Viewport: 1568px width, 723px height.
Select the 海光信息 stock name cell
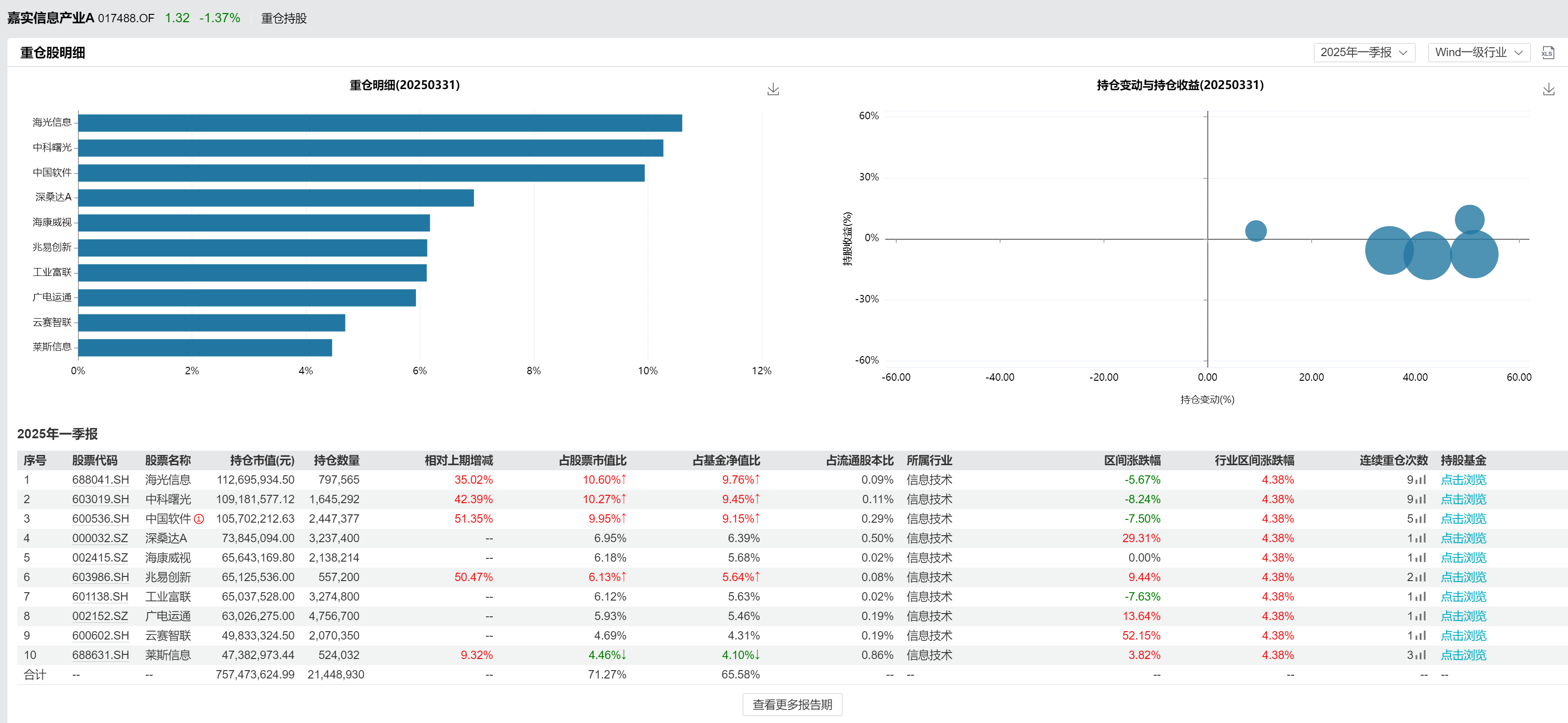point(167,480)
